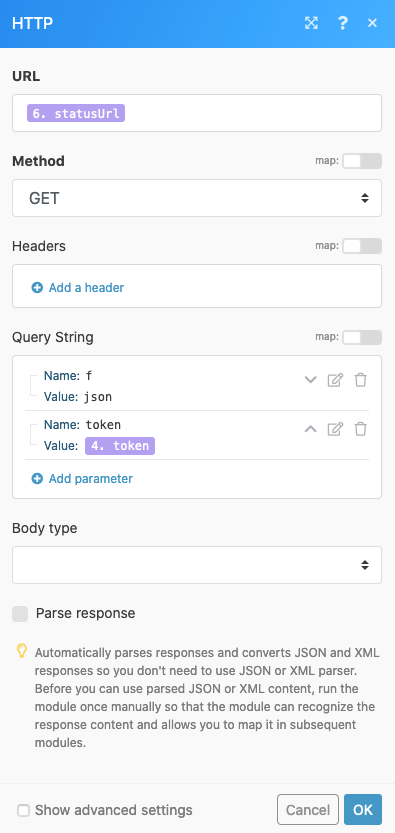Image resolution: width=395 pixels, height=833 pixels.
Task: Open the help question mark icon
Action: point(342,23)
